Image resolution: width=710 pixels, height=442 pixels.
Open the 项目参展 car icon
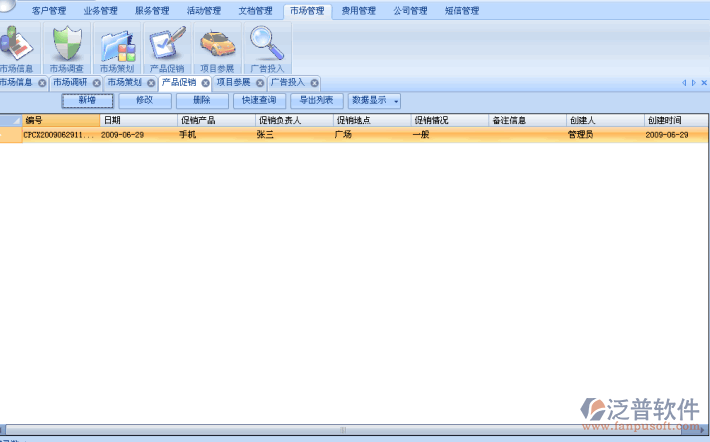[x=217, y=48]
